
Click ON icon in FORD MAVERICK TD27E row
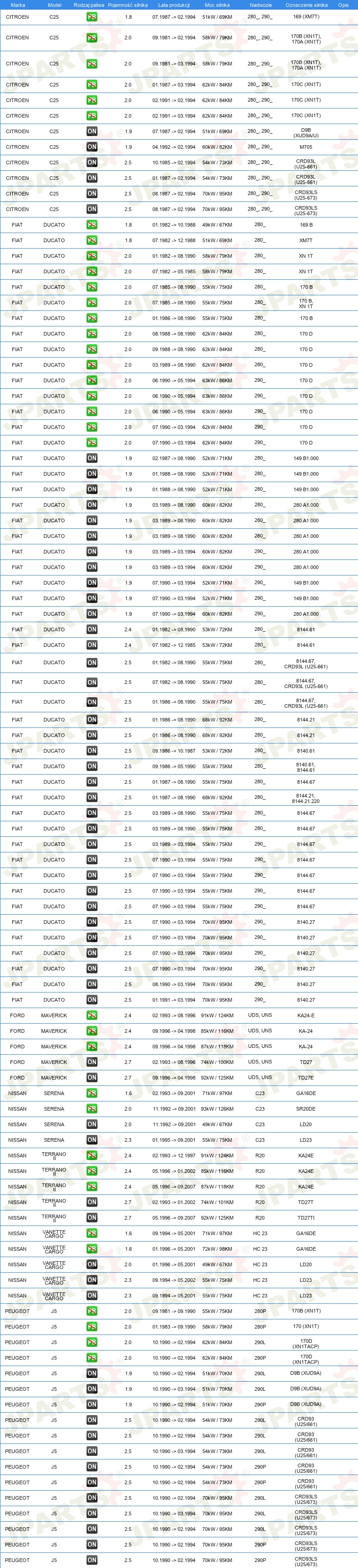(x=91, y=1078)
